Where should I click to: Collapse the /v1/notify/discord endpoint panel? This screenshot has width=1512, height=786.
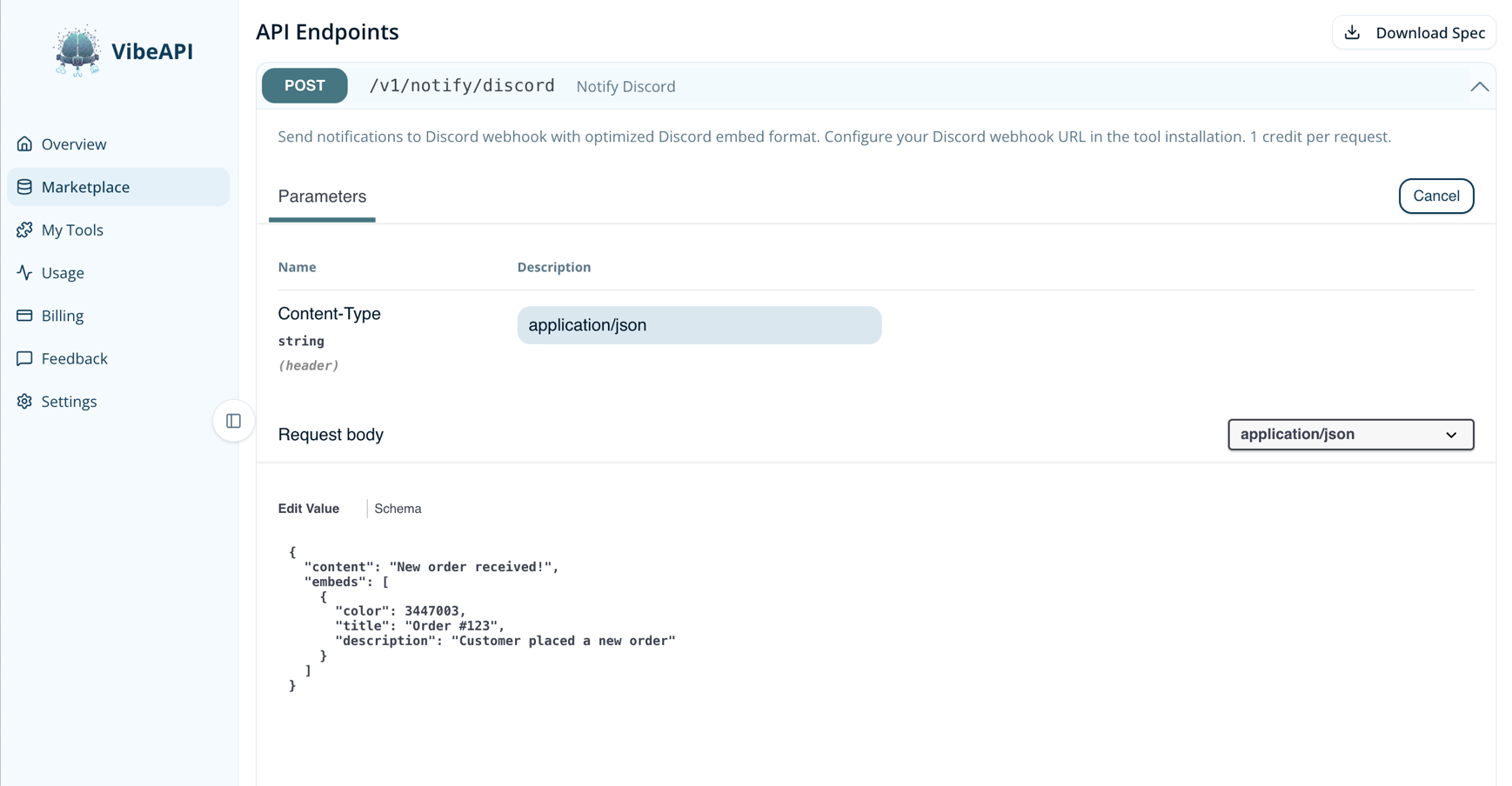1480,86
